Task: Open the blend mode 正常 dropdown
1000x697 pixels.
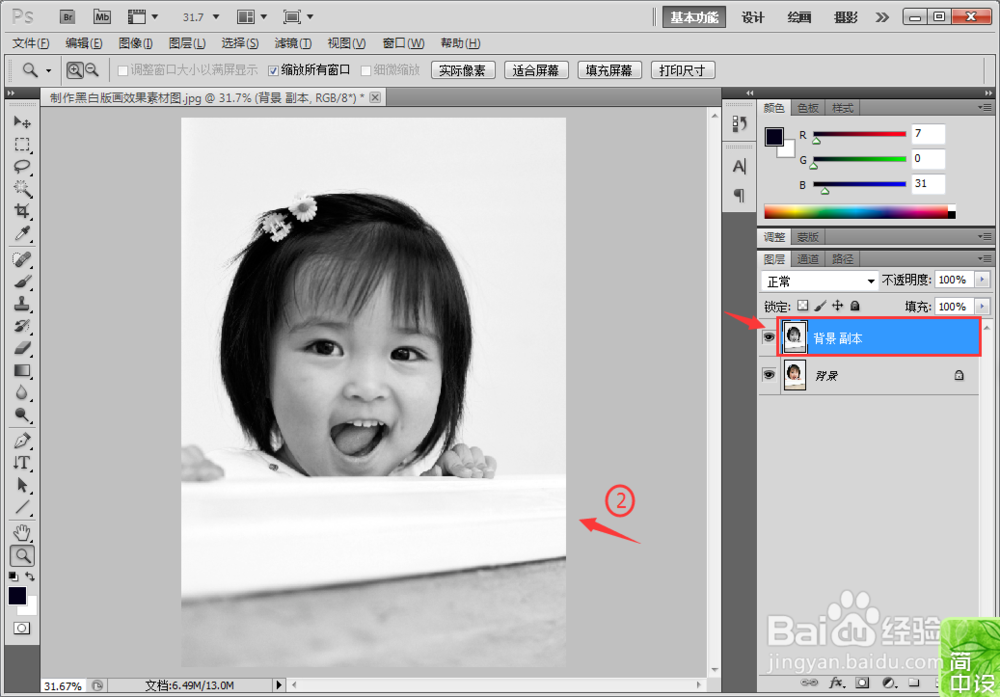Action: (819, 281)
